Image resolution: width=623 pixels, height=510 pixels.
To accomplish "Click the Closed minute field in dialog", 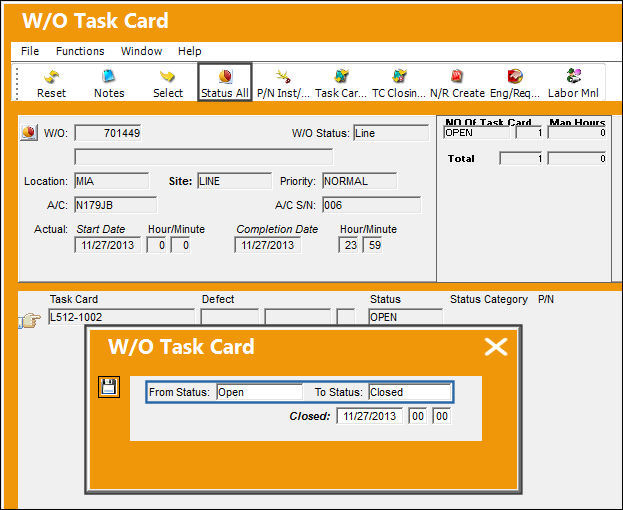I will tap(441, 416).
